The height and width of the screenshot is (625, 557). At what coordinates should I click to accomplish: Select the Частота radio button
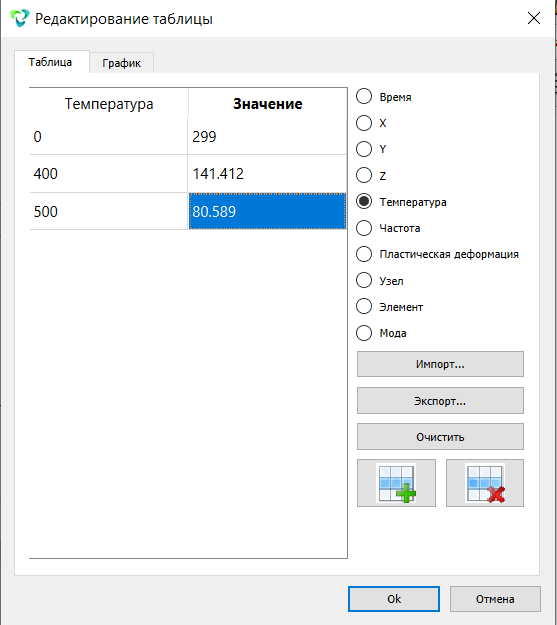[364, 228]
